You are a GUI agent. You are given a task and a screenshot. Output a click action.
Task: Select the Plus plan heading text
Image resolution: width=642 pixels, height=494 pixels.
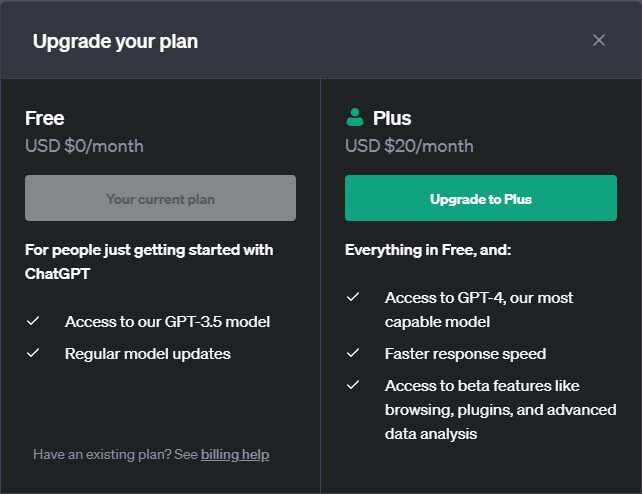[392, 118]
